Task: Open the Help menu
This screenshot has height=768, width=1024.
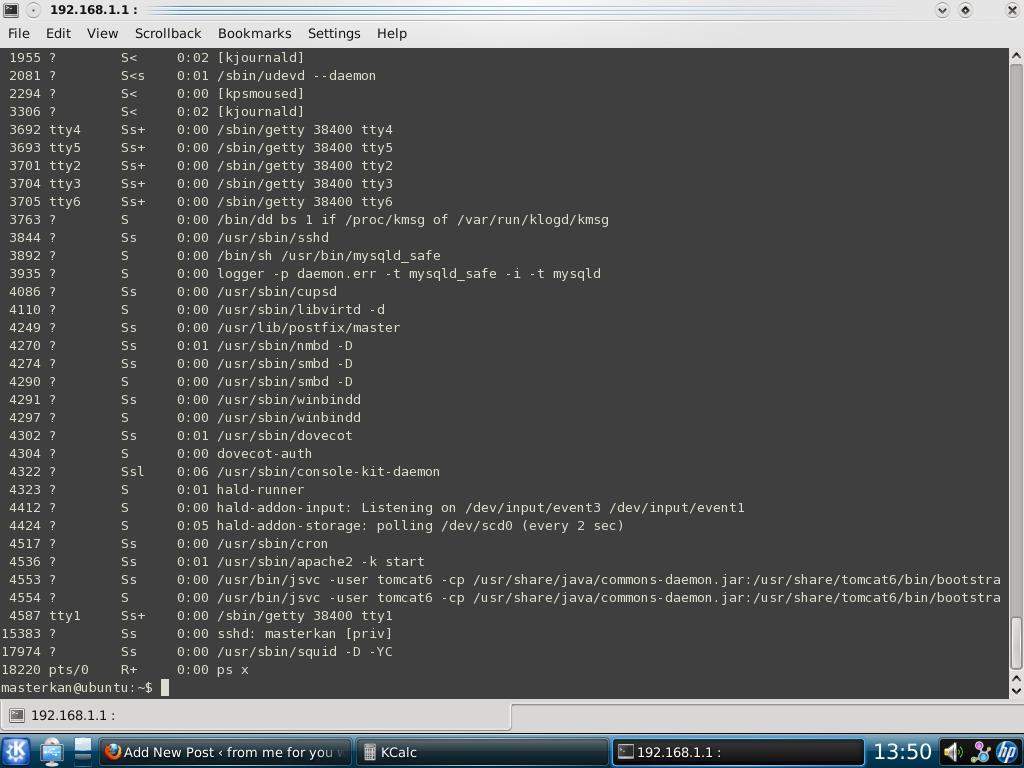Action: (x=392, y=33)
